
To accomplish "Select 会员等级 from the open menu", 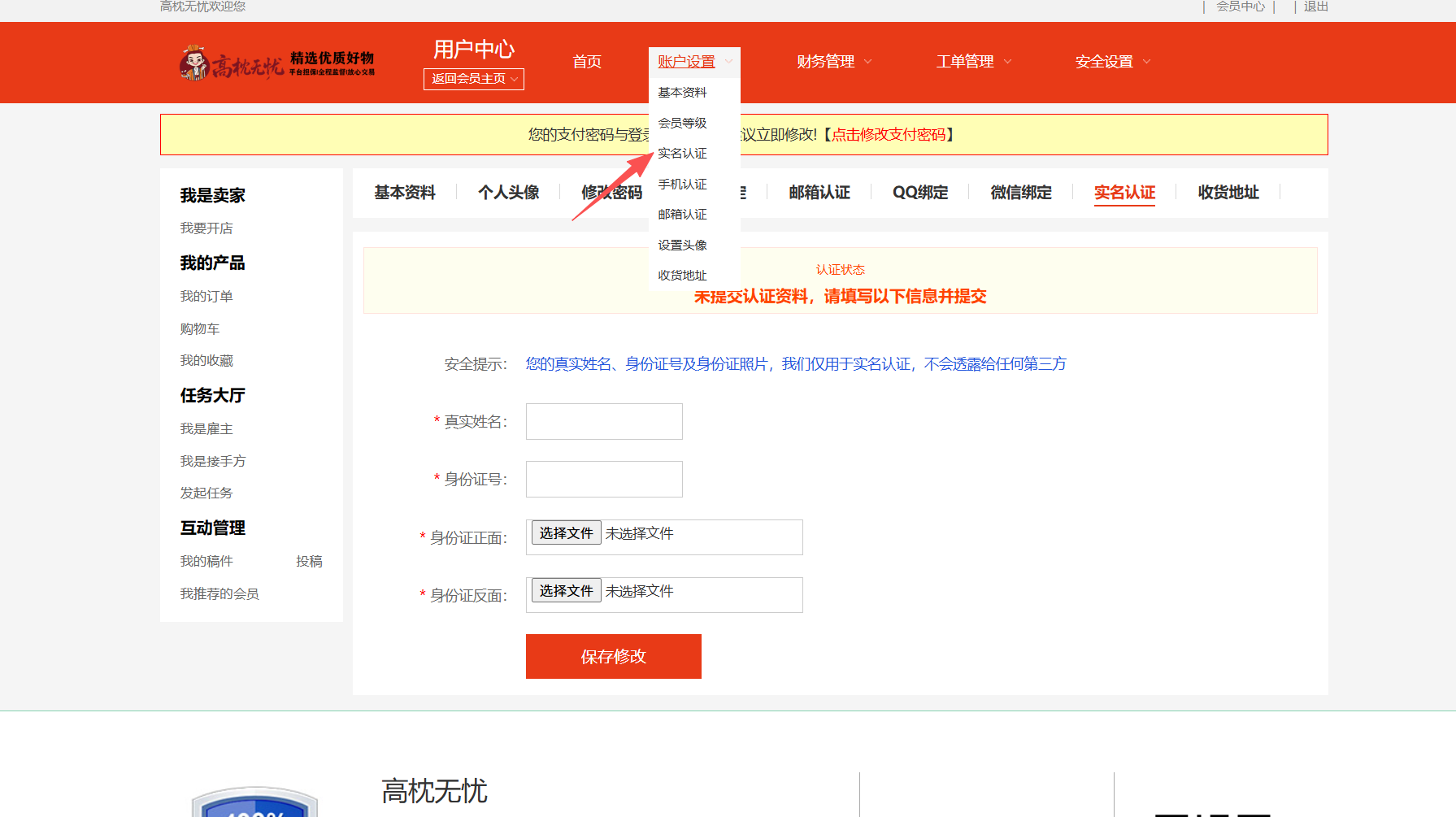I will tap(681, 123).
